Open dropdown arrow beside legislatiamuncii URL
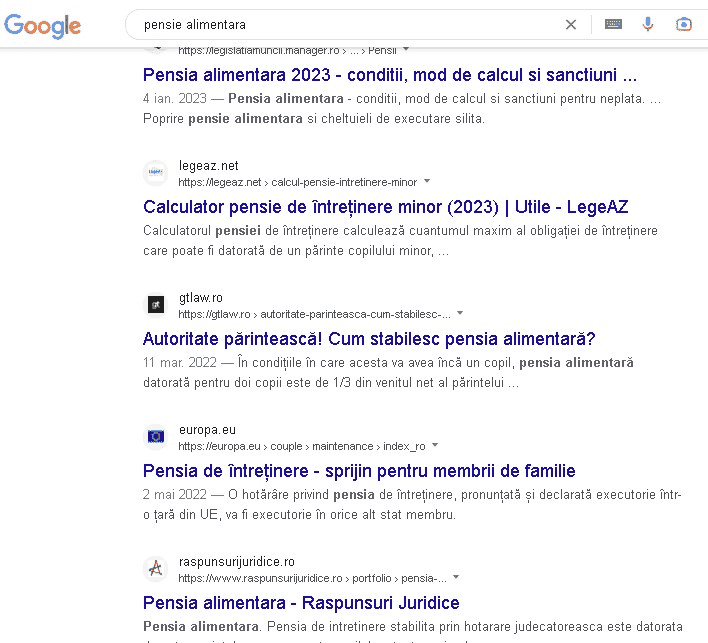Image resolution: width=708 pixels, height=643 pixels. (406, 49)
